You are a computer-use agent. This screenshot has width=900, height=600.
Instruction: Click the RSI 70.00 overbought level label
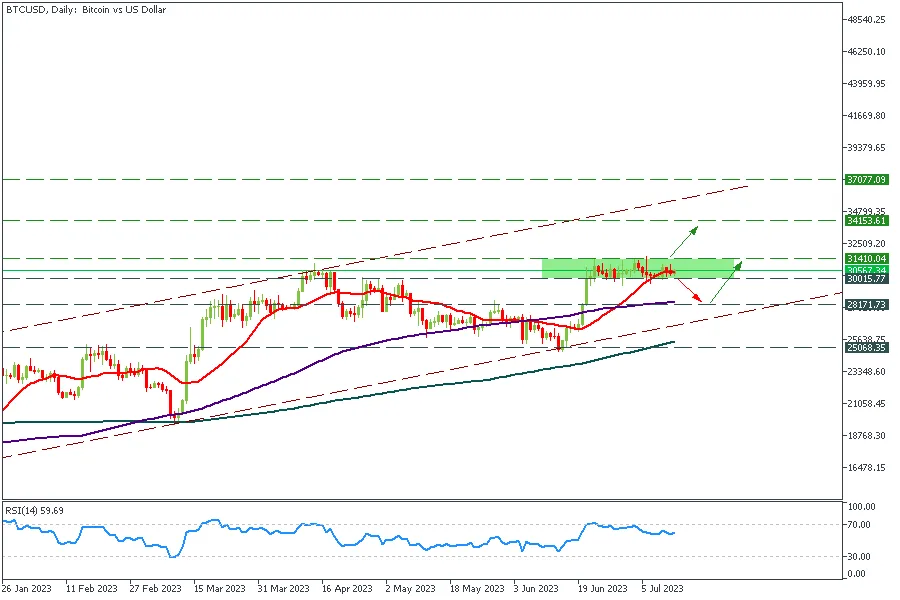pos(859,524)
